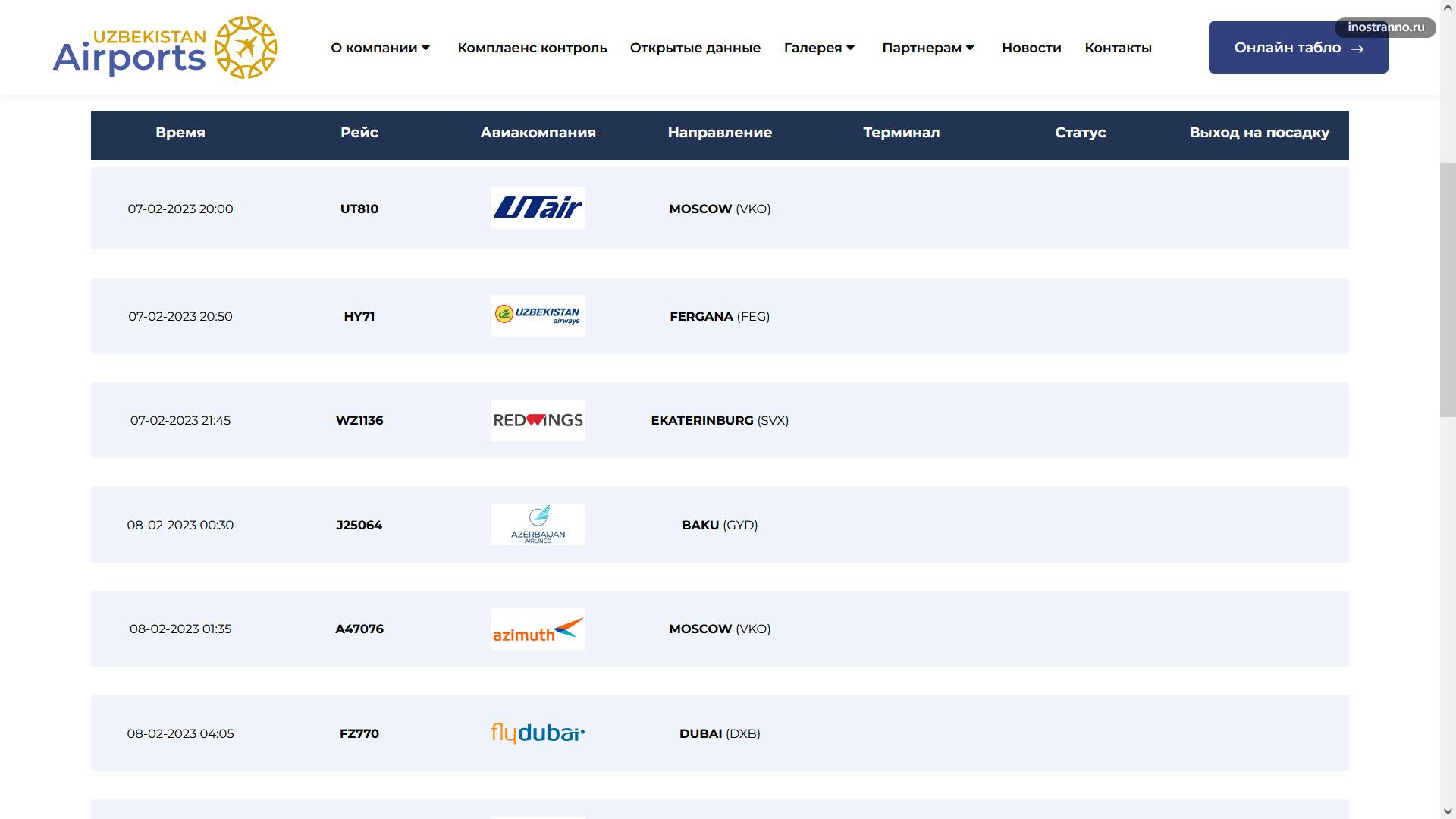Screen dimensions: 1456x819
Task: Click the time '08-02-2023 00:30'
Action: tap(180, 525)
